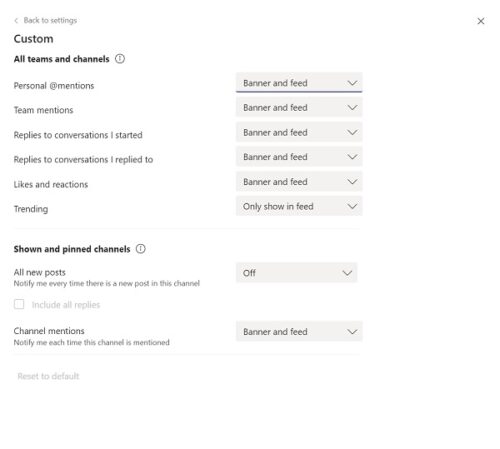Open the Personal @mentions Banner and feed dropdown
The height and width of the screenshot is (449, 500).
tap(299, 83)
